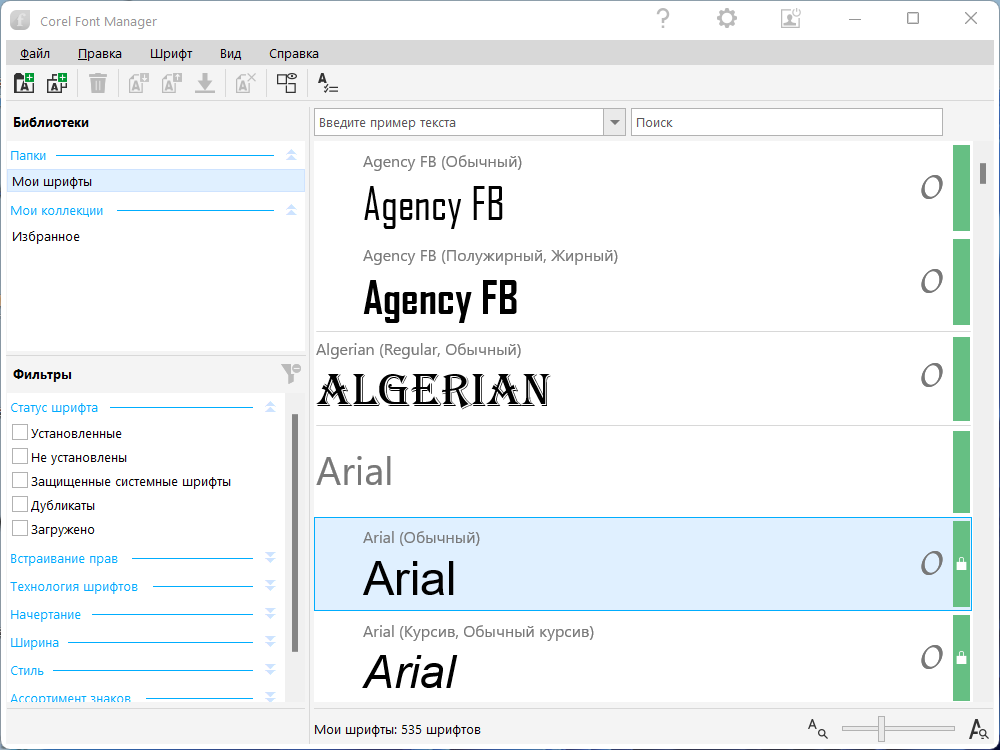Click the OpenType icon for Algerian
Screen dimensions: 1000x750
[932, 375]
